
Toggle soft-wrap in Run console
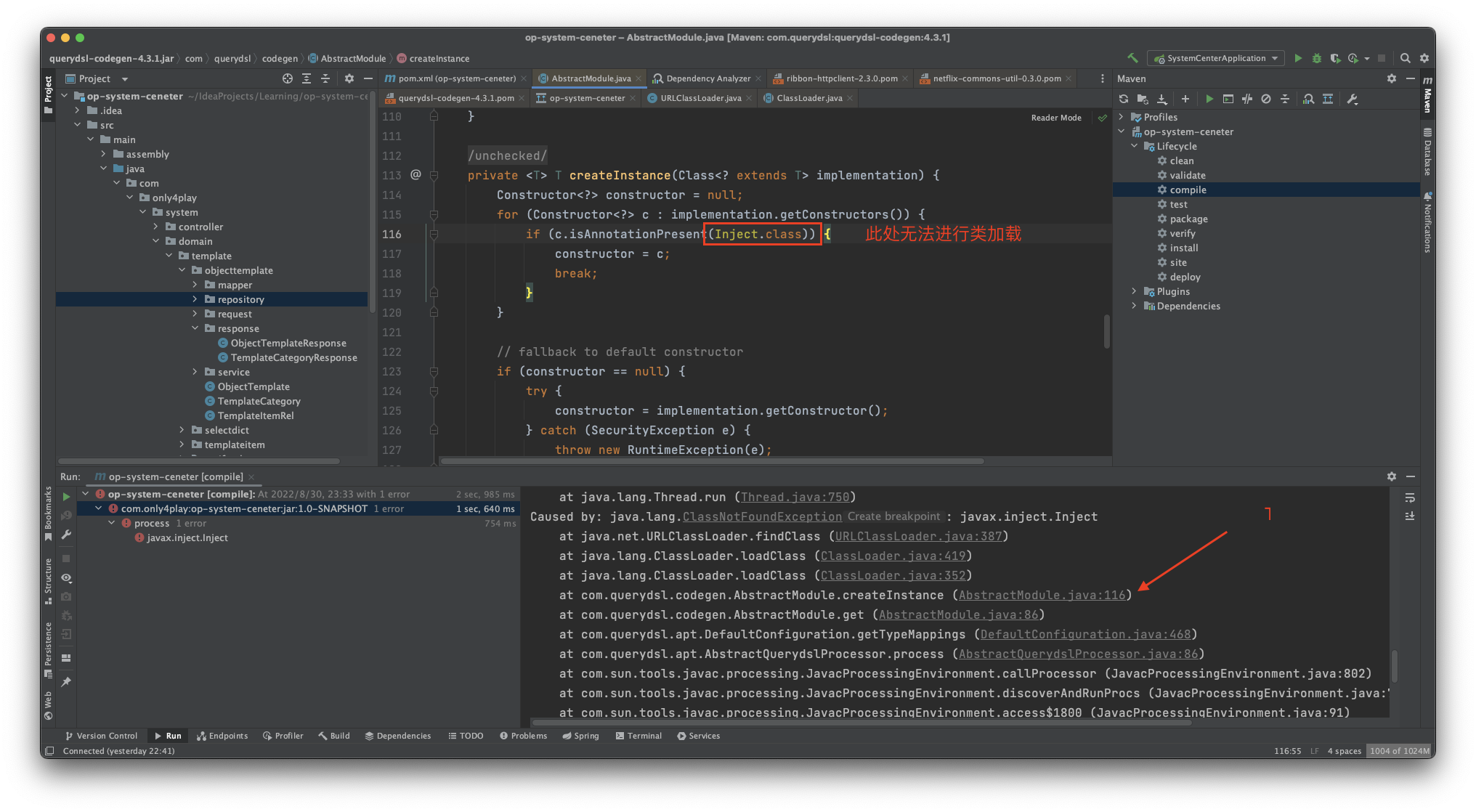(1410, 498)
